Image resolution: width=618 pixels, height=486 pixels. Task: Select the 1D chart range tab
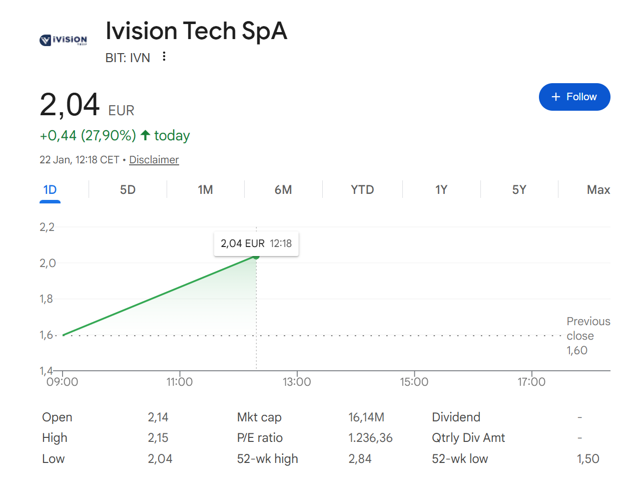[50, 190]
